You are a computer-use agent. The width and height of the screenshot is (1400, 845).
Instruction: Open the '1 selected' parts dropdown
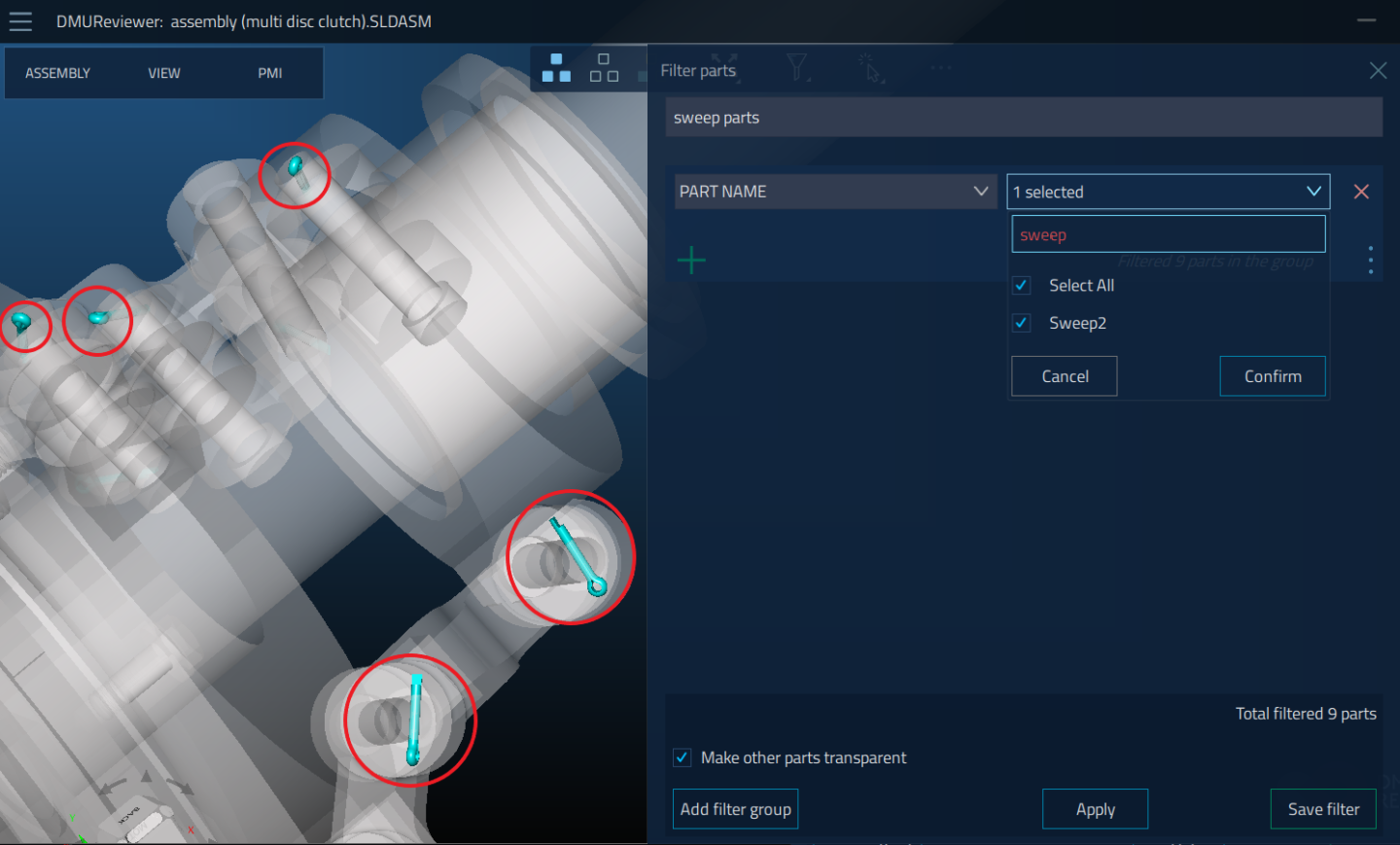click(1167, 191)
